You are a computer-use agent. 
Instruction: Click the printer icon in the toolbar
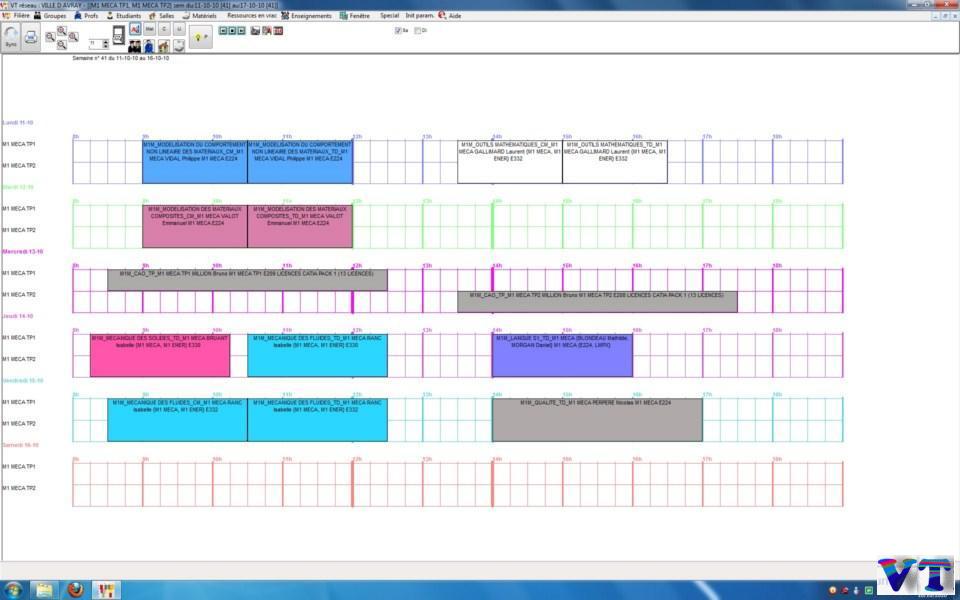[31, 37]
